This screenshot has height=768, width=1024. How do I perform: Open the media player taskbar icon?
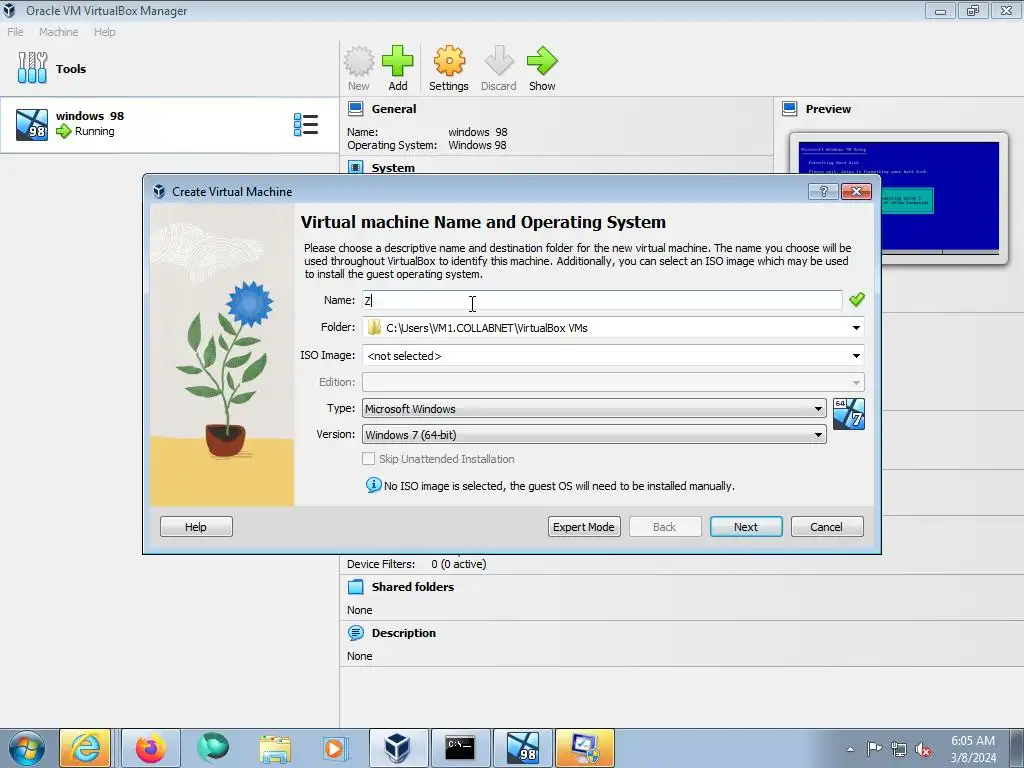(x=336, y=748)
